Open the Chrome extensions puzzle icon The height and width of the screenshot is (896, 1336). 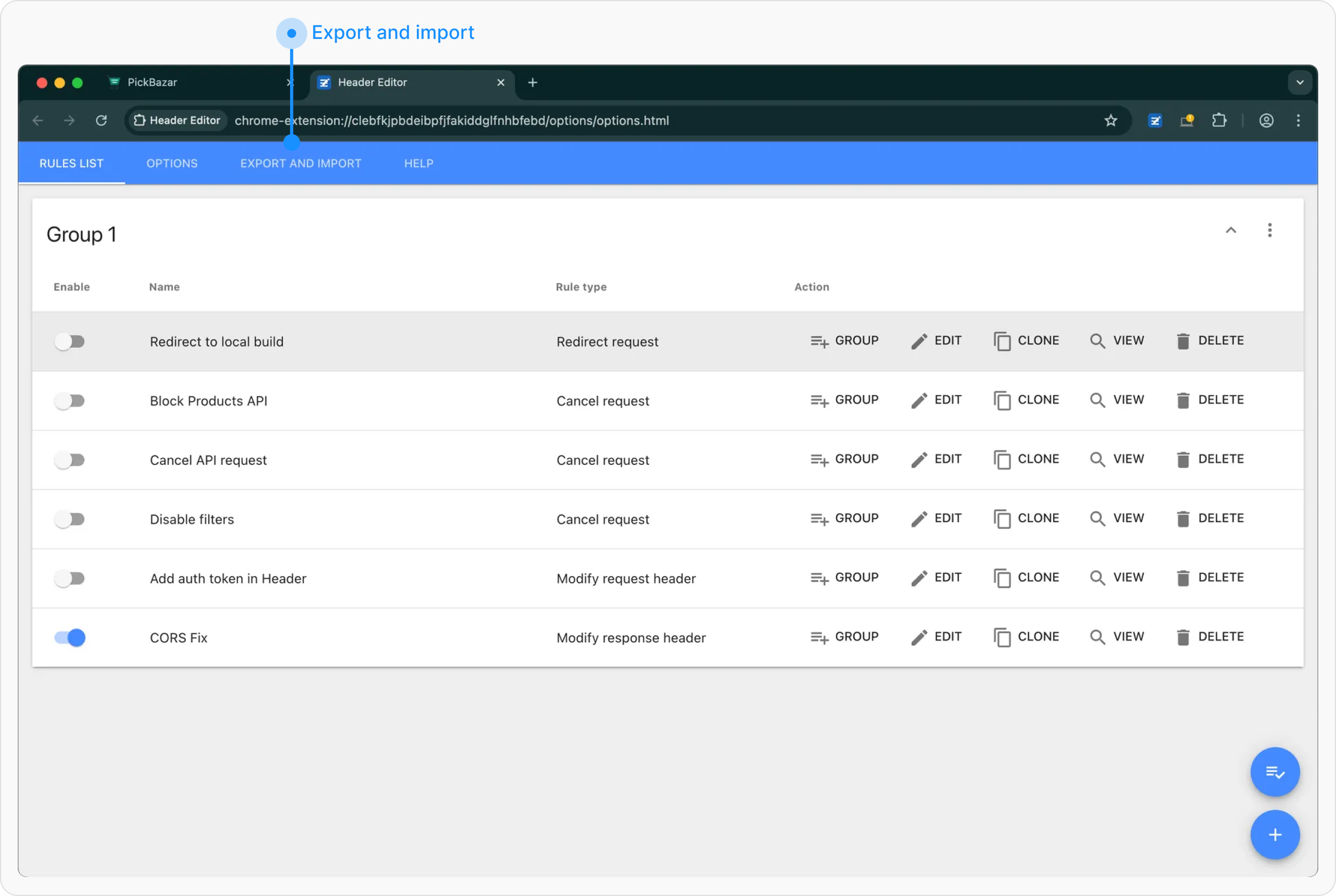(x=1219, y=121)
